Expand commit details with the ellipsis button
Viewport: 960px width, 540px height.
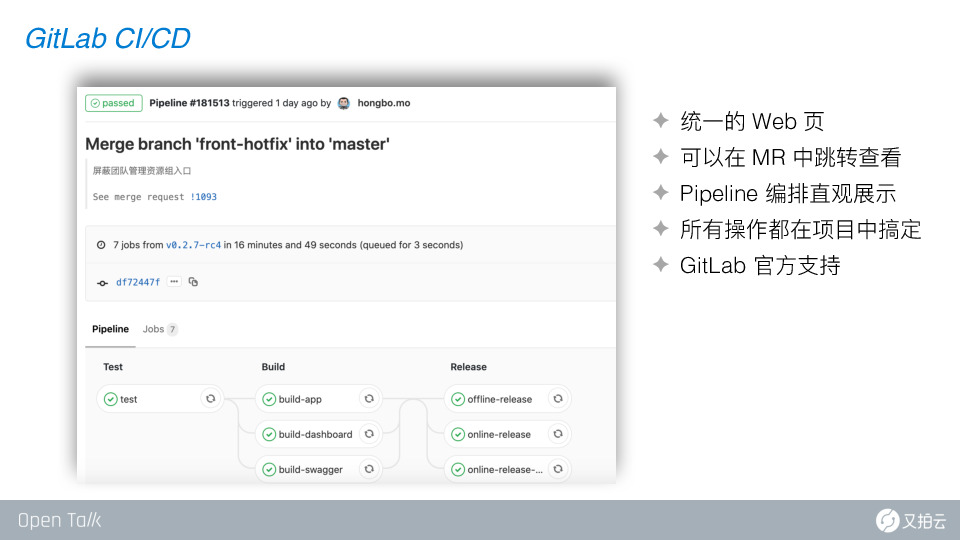click(x=174, y=282)
